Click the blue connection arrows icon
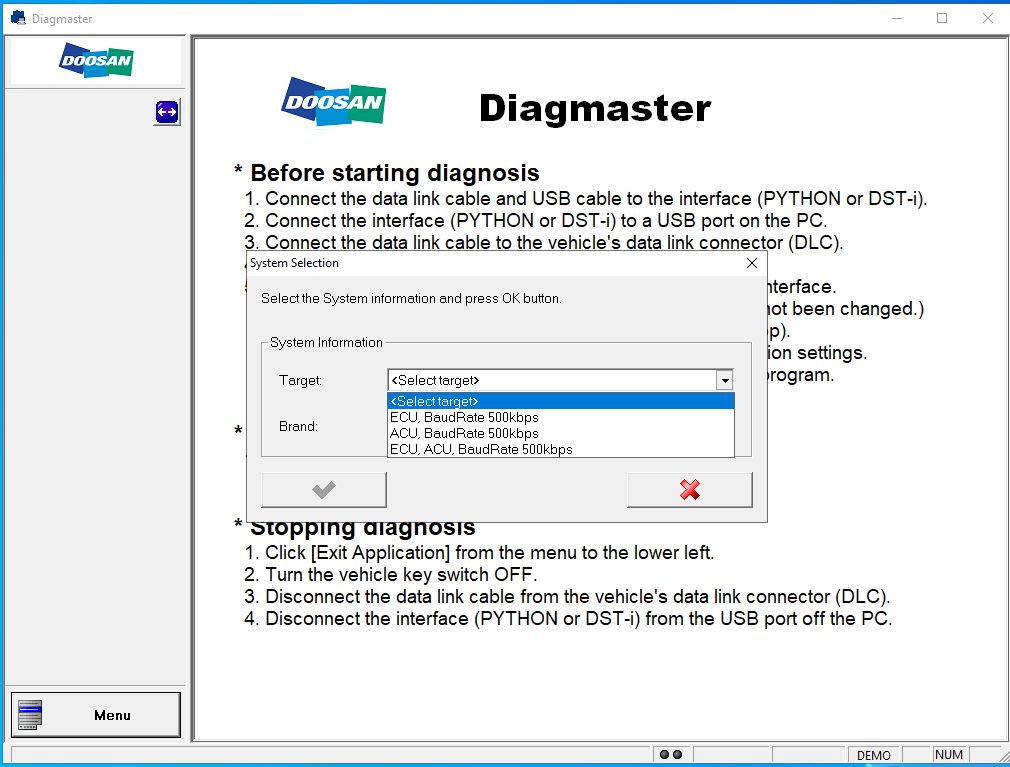 tap(167, 112)
